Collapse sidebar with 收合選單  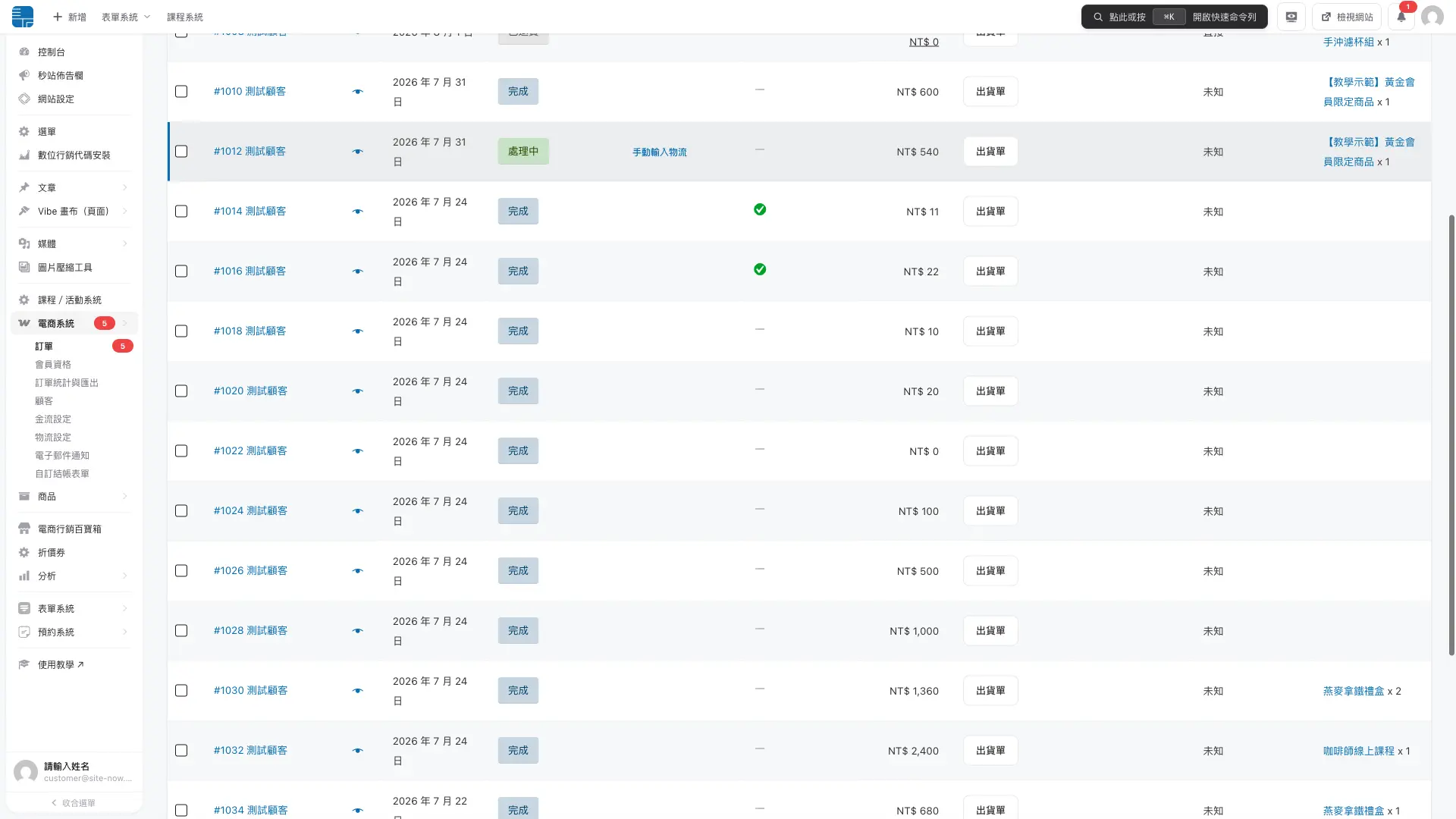[74, 802]
